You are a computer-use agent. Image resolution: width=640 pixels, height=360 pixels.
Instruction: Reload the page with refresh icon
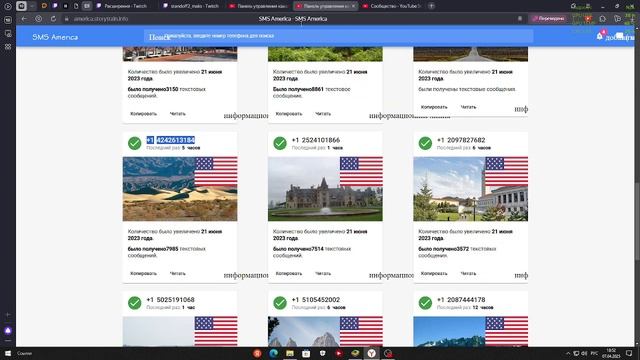coord(53,19)
